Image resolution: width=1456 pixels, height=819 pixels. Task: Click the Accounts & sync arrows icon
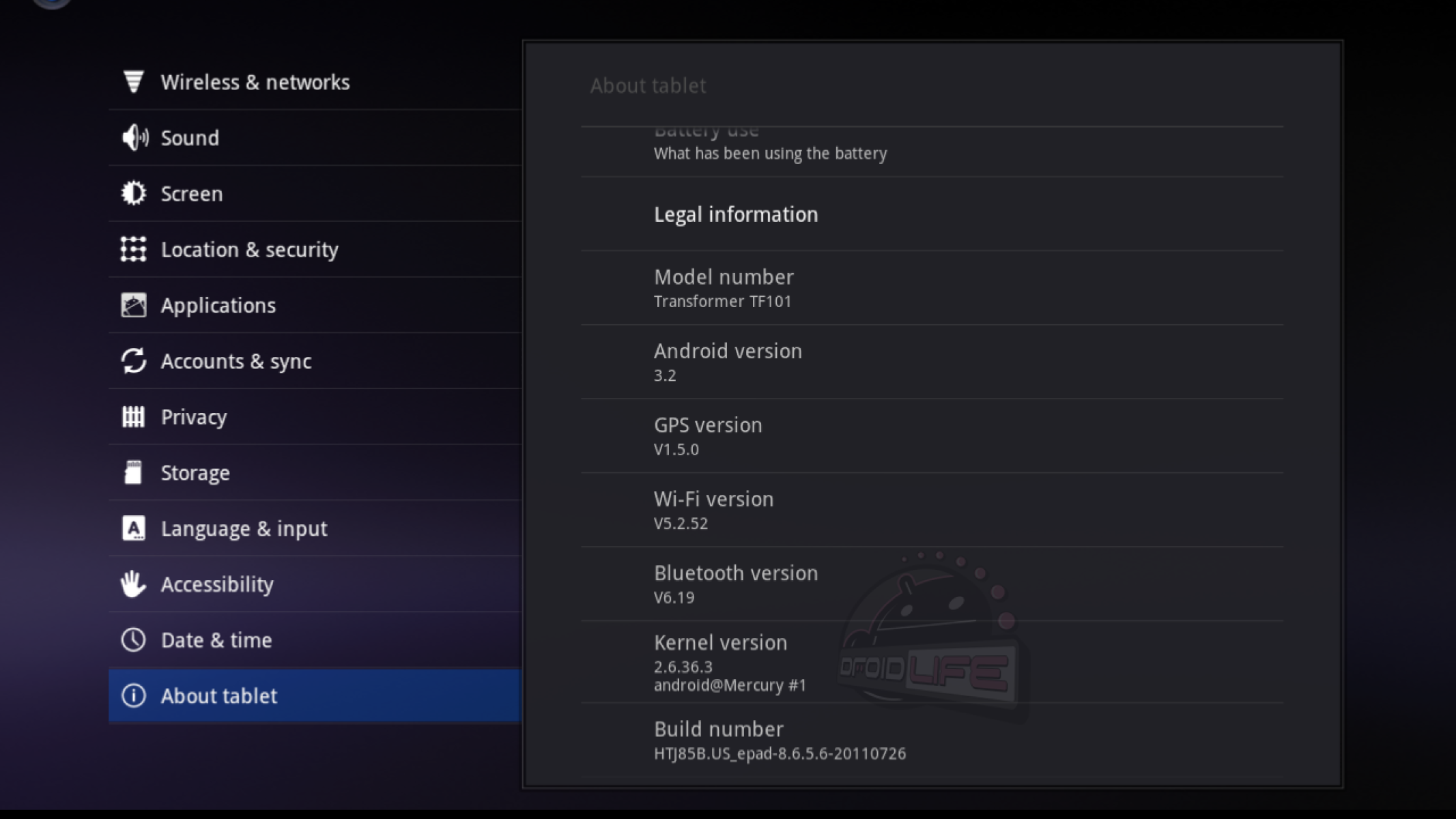point(134,361)
